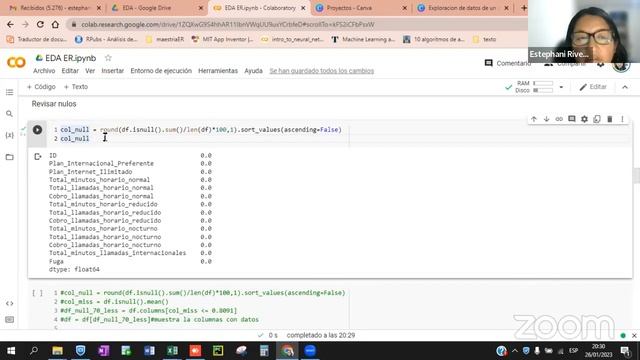The image size is (640, 360).
Task: Collapse the Colab header chevron
Action: click(x=625, y=87)
